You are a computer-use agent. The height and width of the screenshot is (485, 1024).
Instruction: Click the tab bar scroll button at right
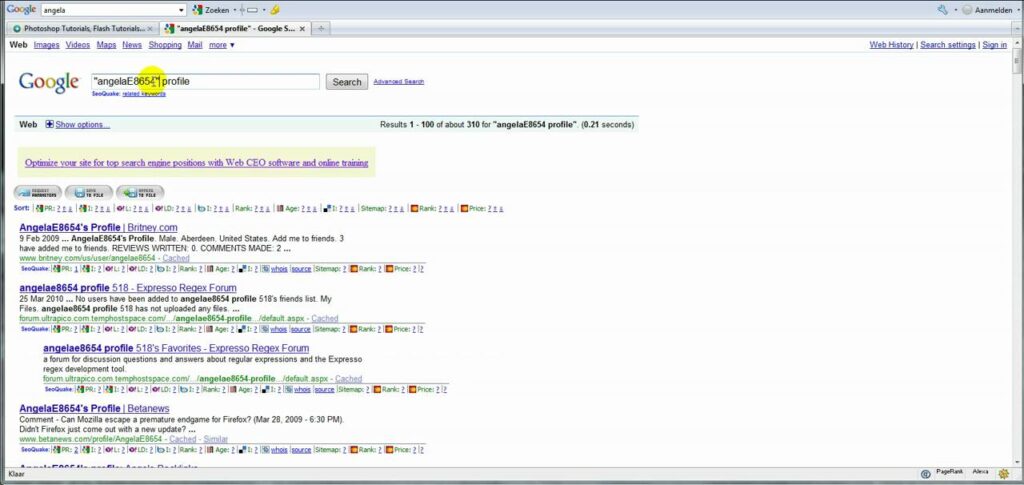coord(1017,29)
